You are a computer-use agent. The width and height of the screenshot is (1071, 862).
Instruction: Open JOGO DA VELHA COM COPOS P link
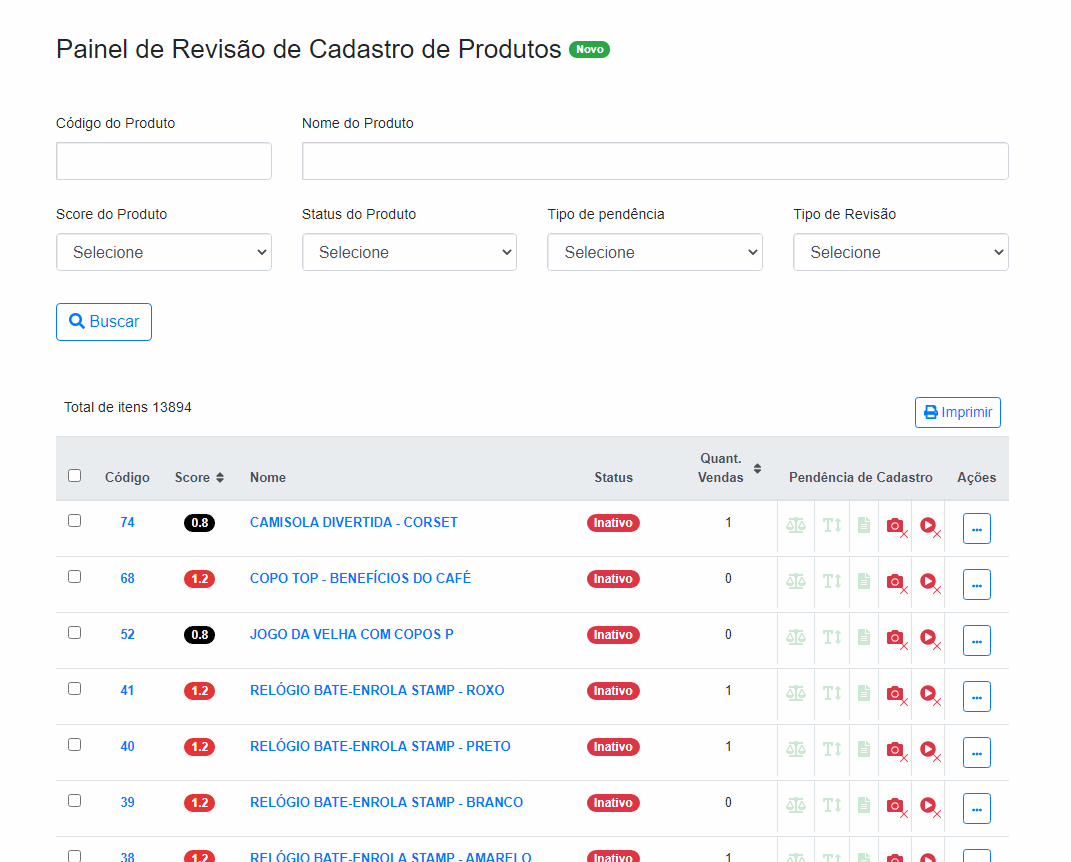point(352,635)
